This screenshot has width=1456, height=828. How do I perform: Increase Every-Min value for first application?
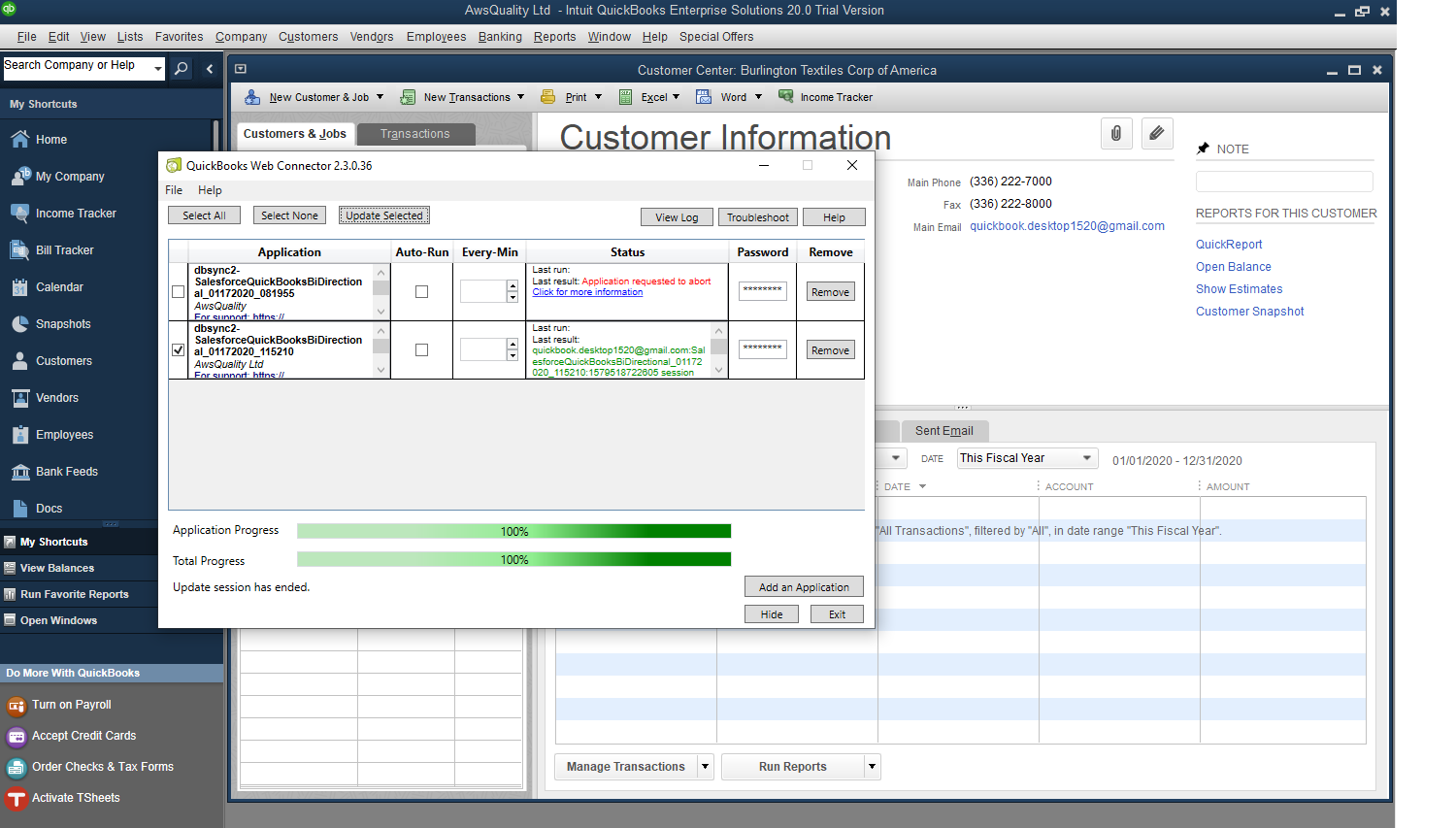click(x=513, y=286)
